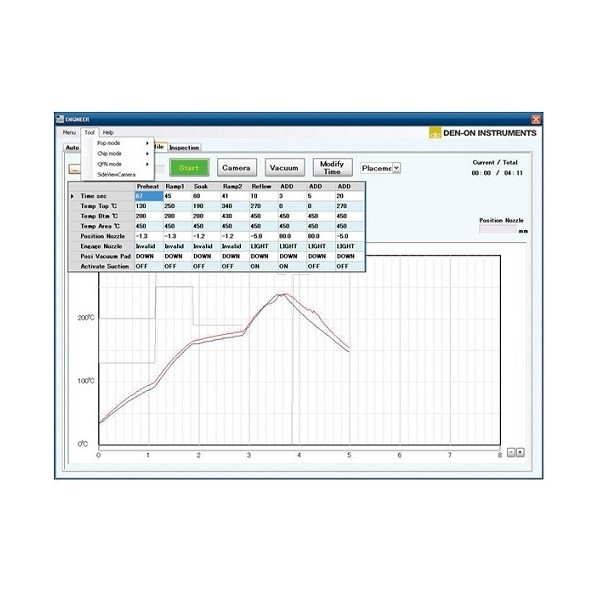Choose SideViewCamera from the Tool menu
The width and height of the screenshot is (600, 600).
pyautogui.click(x=116, y=174)
